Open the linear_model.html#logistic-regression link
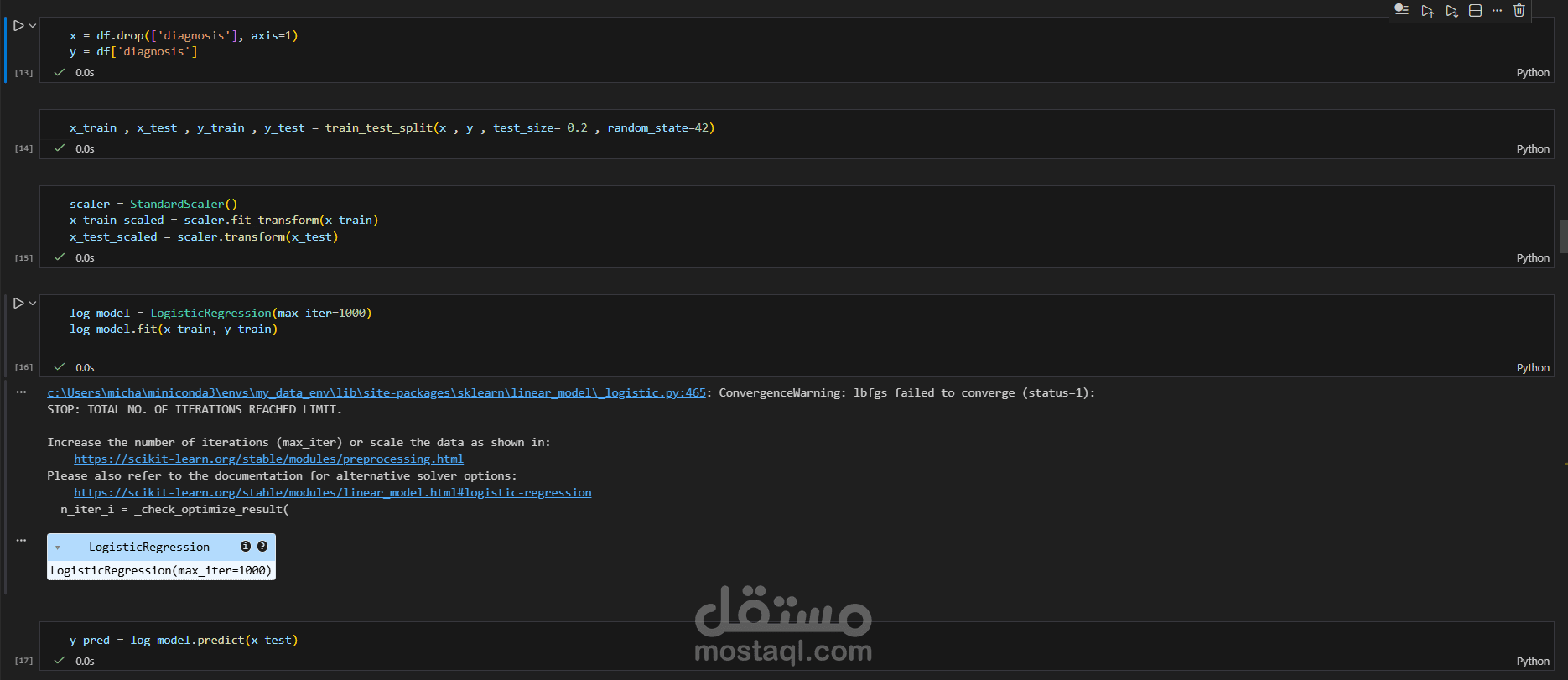 pyautogui.click(x=333, y=493)
